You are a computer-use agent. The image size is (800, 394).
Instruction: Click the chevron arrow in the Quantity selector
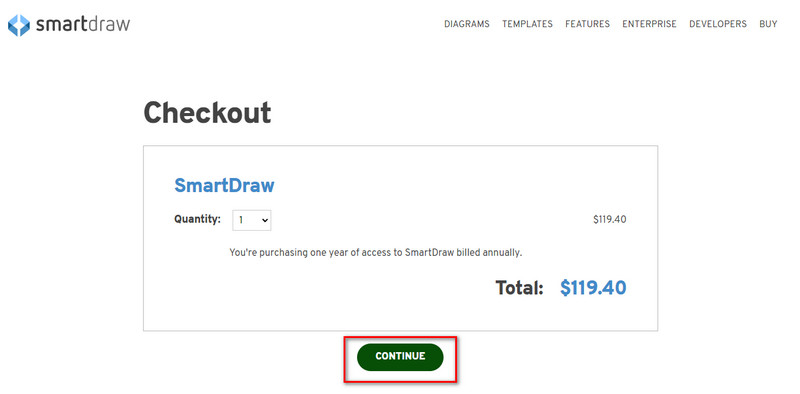[x=264, y=220]
